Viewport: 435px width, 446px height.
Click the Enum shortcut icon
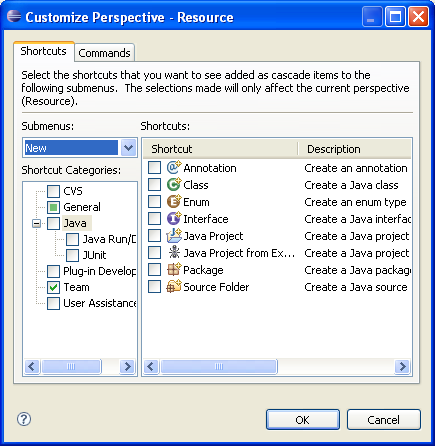(174, 201)
